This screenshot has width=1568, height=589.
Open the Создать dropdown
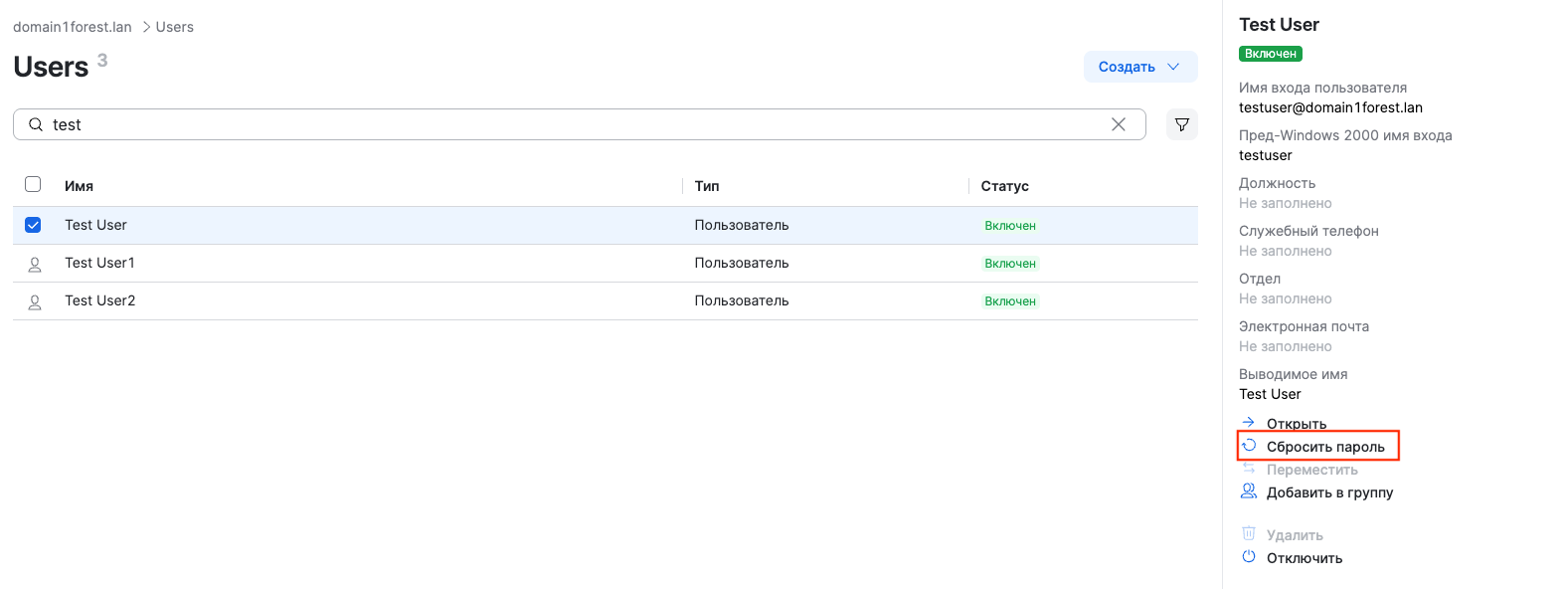(1139, 67)
